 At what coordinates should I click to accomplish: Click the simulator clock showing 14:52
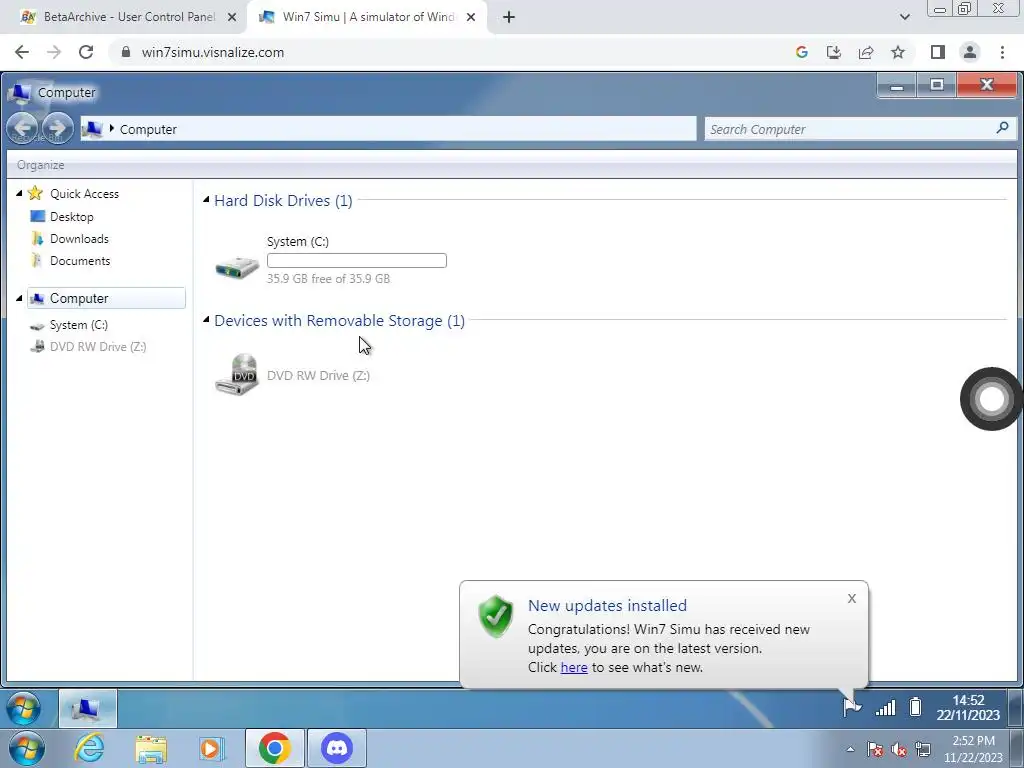968,707
